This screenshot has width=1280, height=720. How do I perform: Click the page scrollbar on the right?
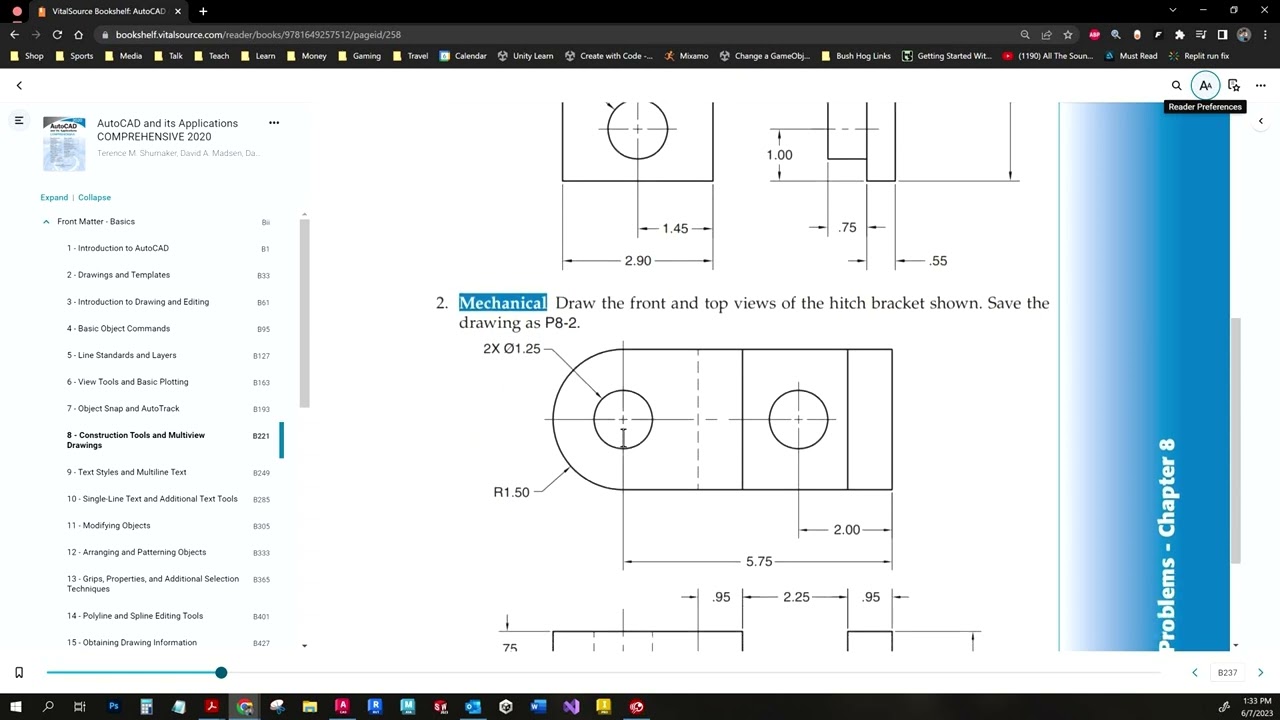click(x=1236, y=440)
